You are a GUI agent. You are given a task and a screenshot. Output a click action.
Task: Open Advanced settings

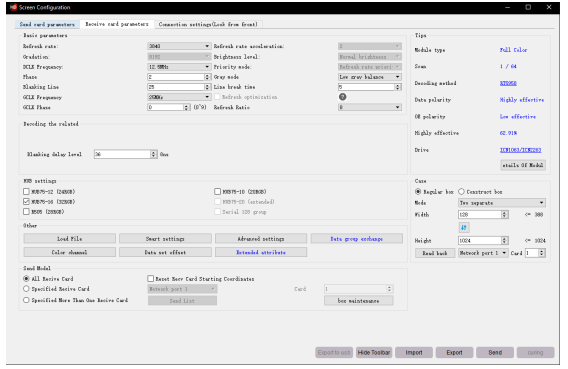(261, 239)
